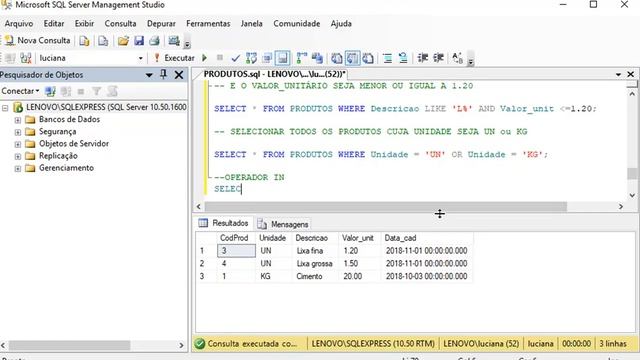
Task: Expand the Gerenciamento folder
Action: tap(18, 169)
